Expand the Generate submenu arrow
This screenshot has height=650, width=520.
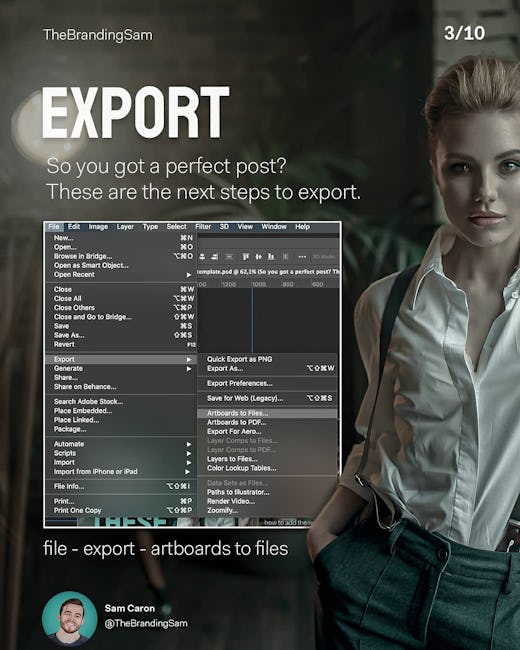[189, 369]
